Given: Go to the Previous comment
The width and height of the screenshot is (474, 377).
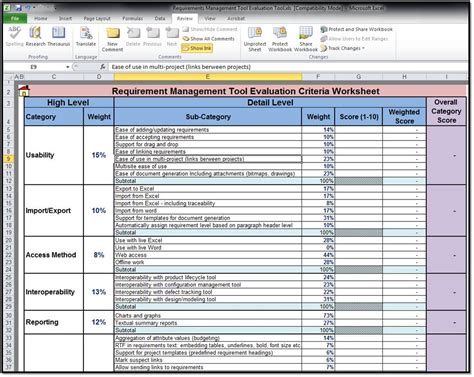Looking at the screenshot, I should [x=152, y=36].
